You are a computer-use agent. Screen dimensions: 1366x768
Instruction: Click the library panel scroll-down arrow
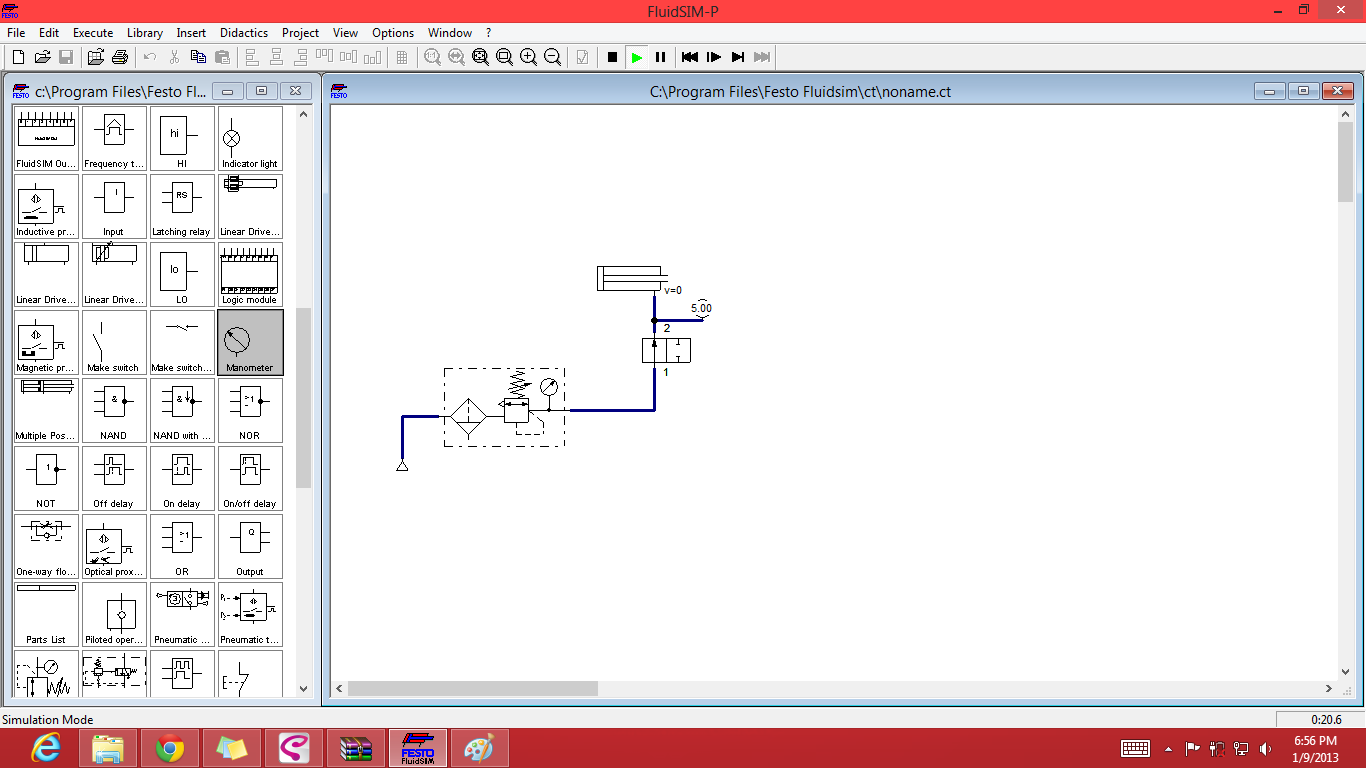tap(304, 688)
